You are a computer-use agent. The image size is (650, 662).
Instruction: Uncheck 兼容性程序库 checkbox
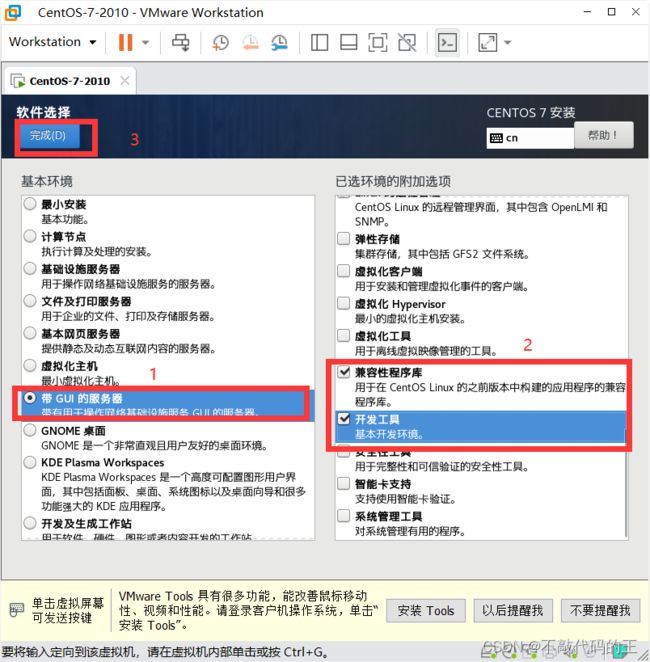click(x=344, y=372)
